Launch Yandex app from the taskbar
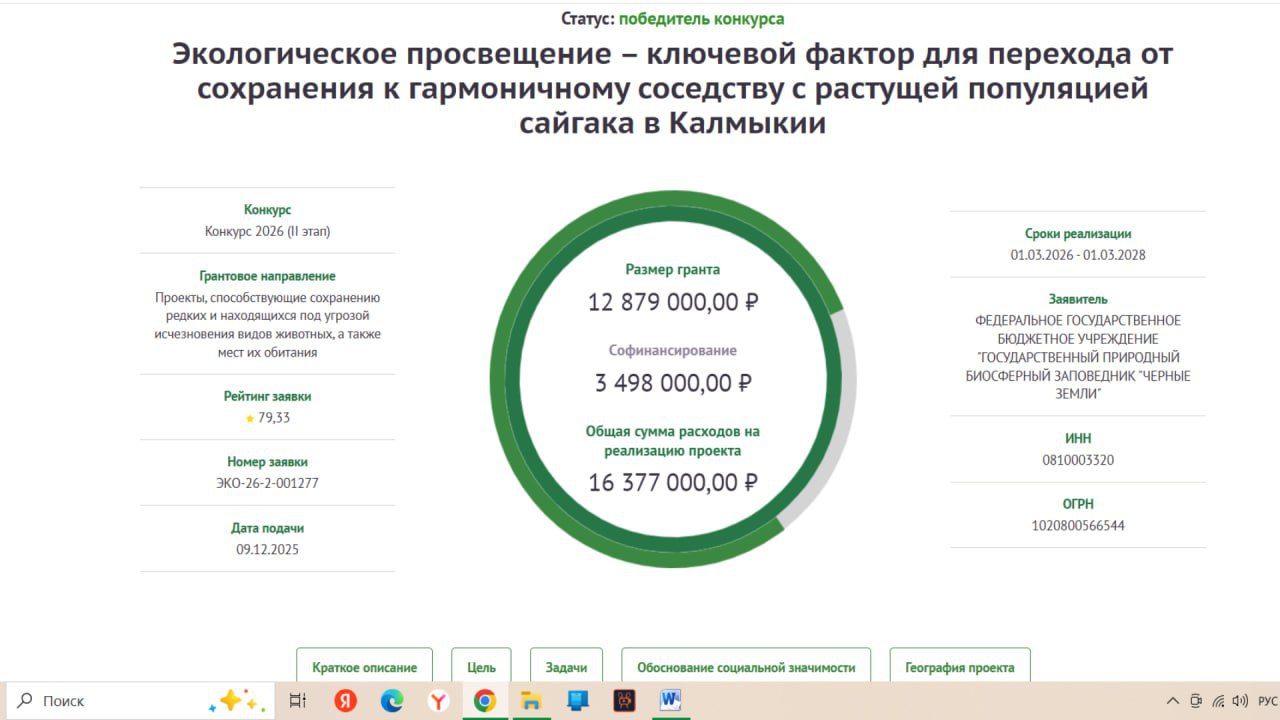The height and width of the screenshot is (720, 1280). (345, 701)
